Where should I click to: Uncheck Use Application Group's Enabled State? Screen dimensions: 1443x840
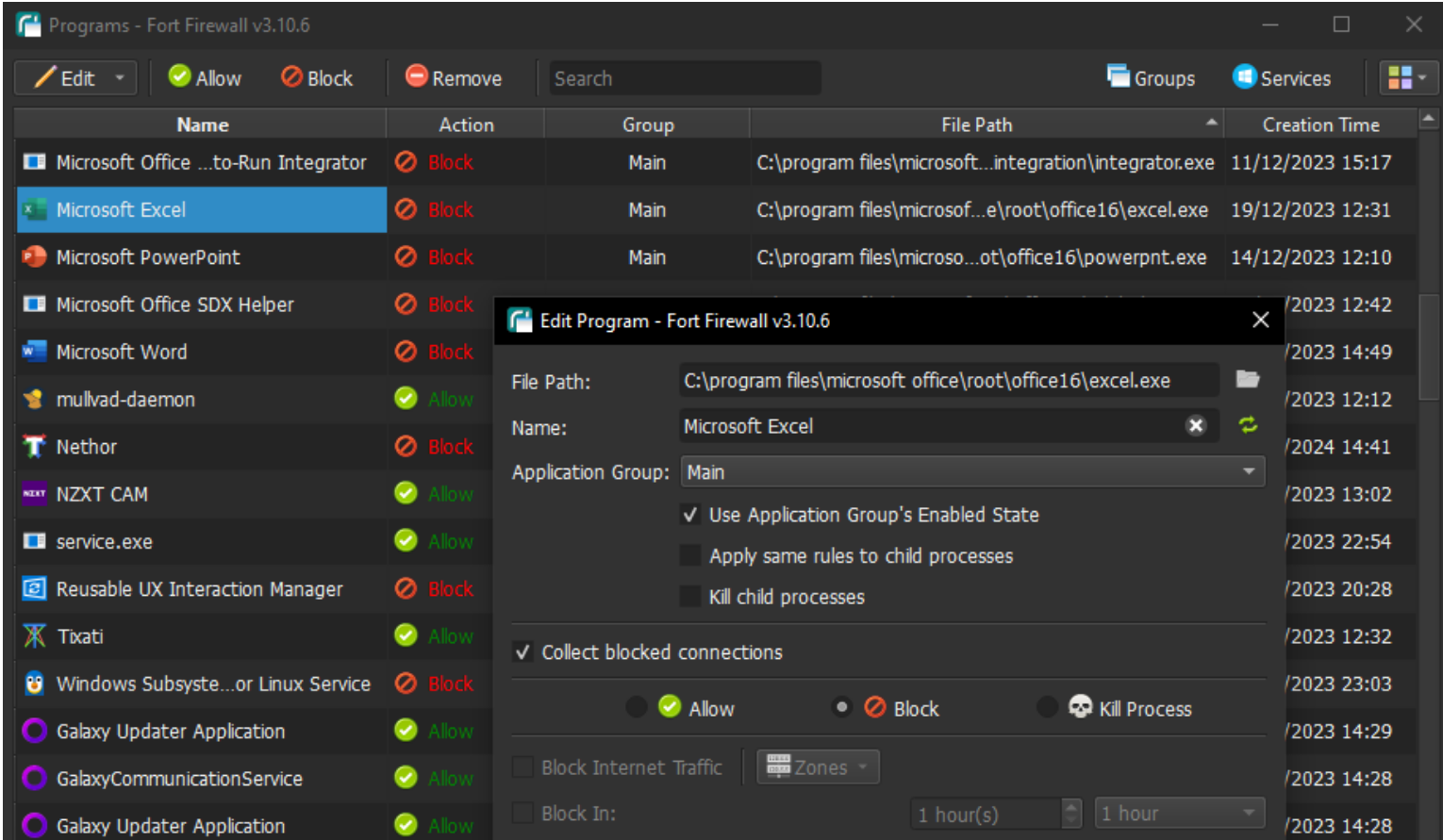click(x=690, y=515)
